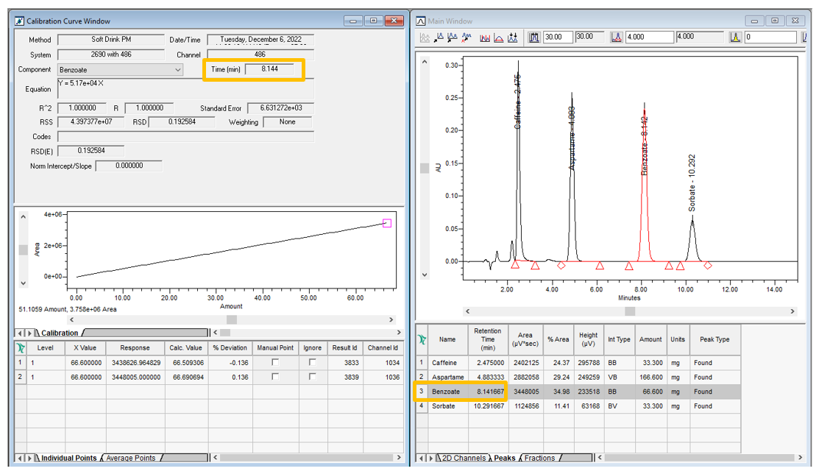Click the calibration plot horizontal scrollbar thumb
This screenshot has height=474, width=816.
click(x=232, y=319)
